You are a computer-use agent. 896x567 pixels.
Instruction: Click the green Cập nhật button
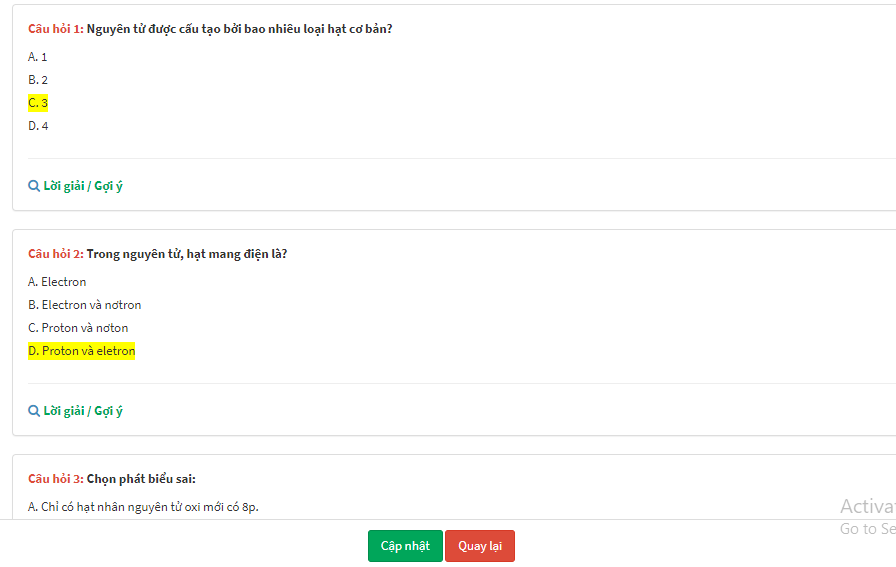pyautogui.click(x=405, y=546)
